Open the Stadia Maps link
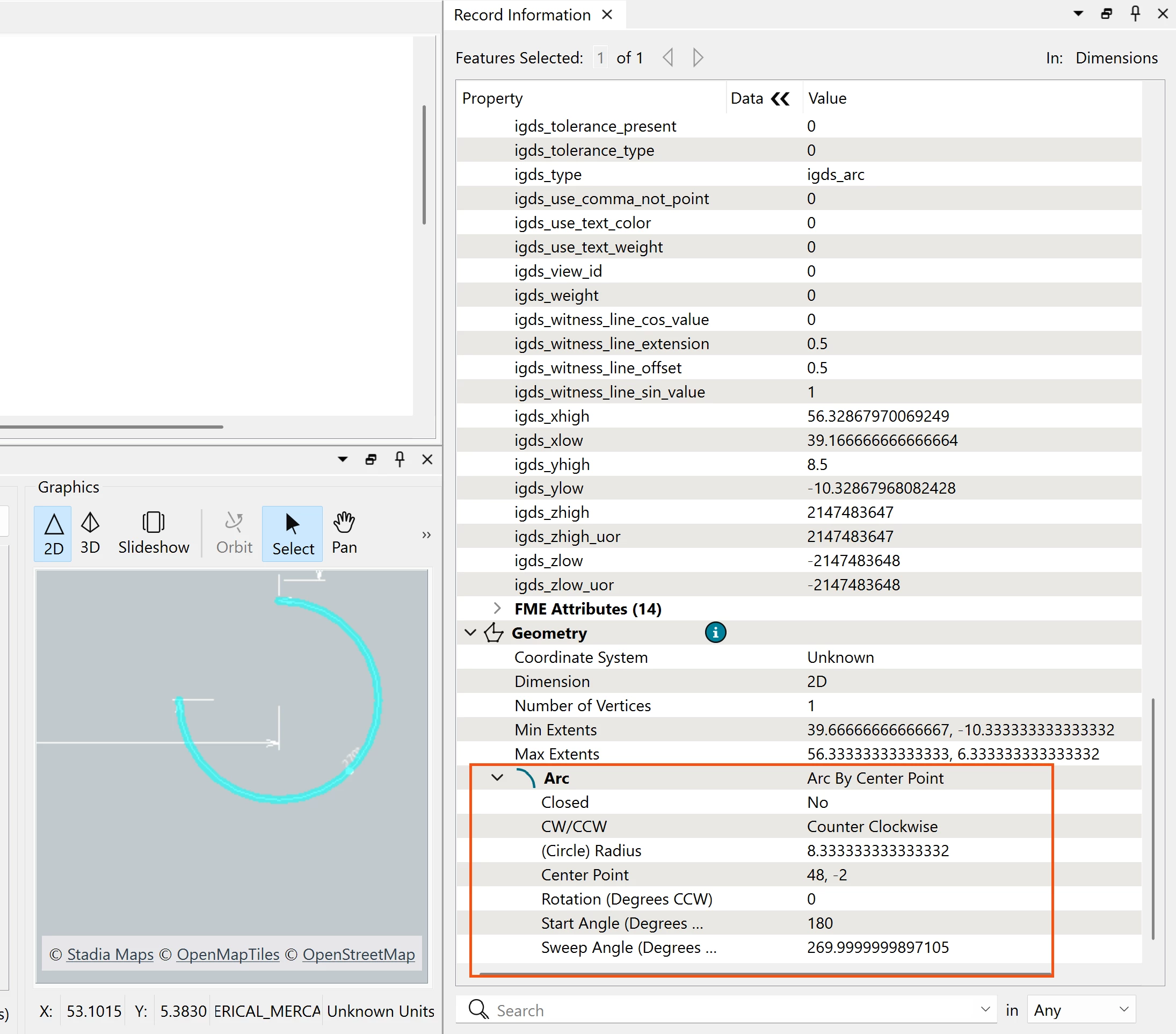 click(110, 954)
